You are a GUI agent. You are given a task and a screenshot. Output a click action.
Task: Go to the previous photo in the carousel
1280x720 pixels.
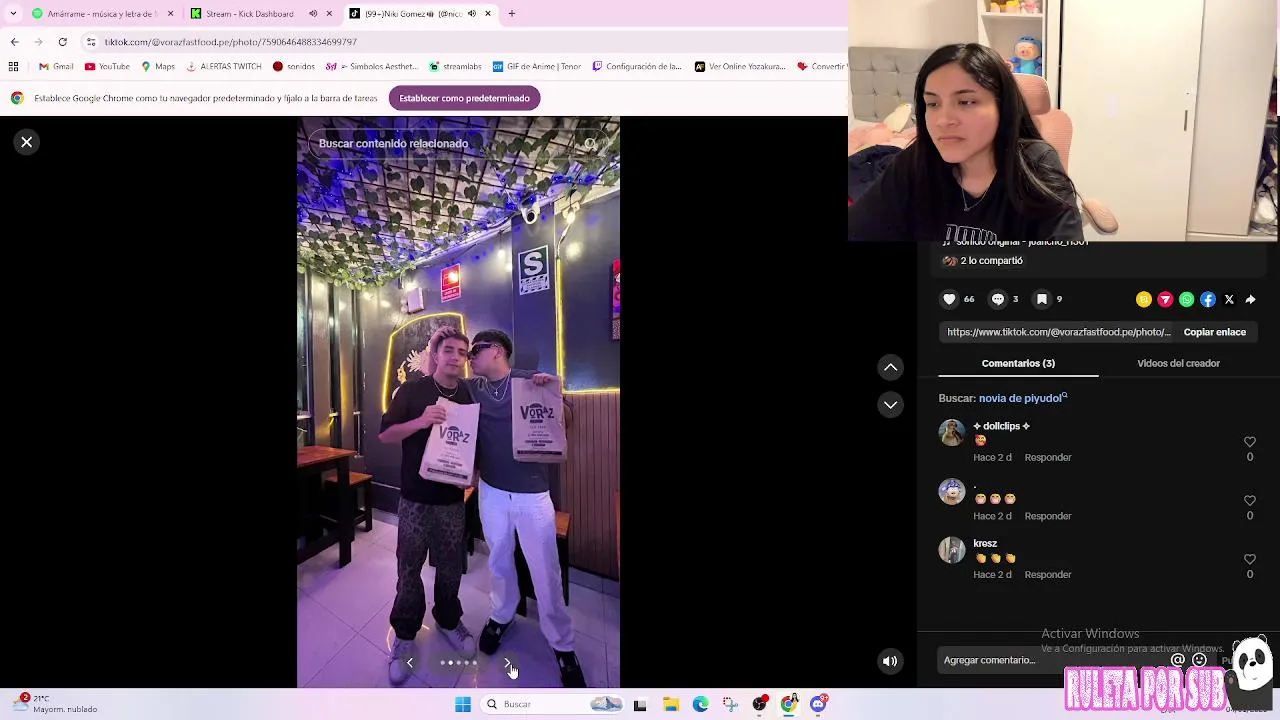pos(409,663)
